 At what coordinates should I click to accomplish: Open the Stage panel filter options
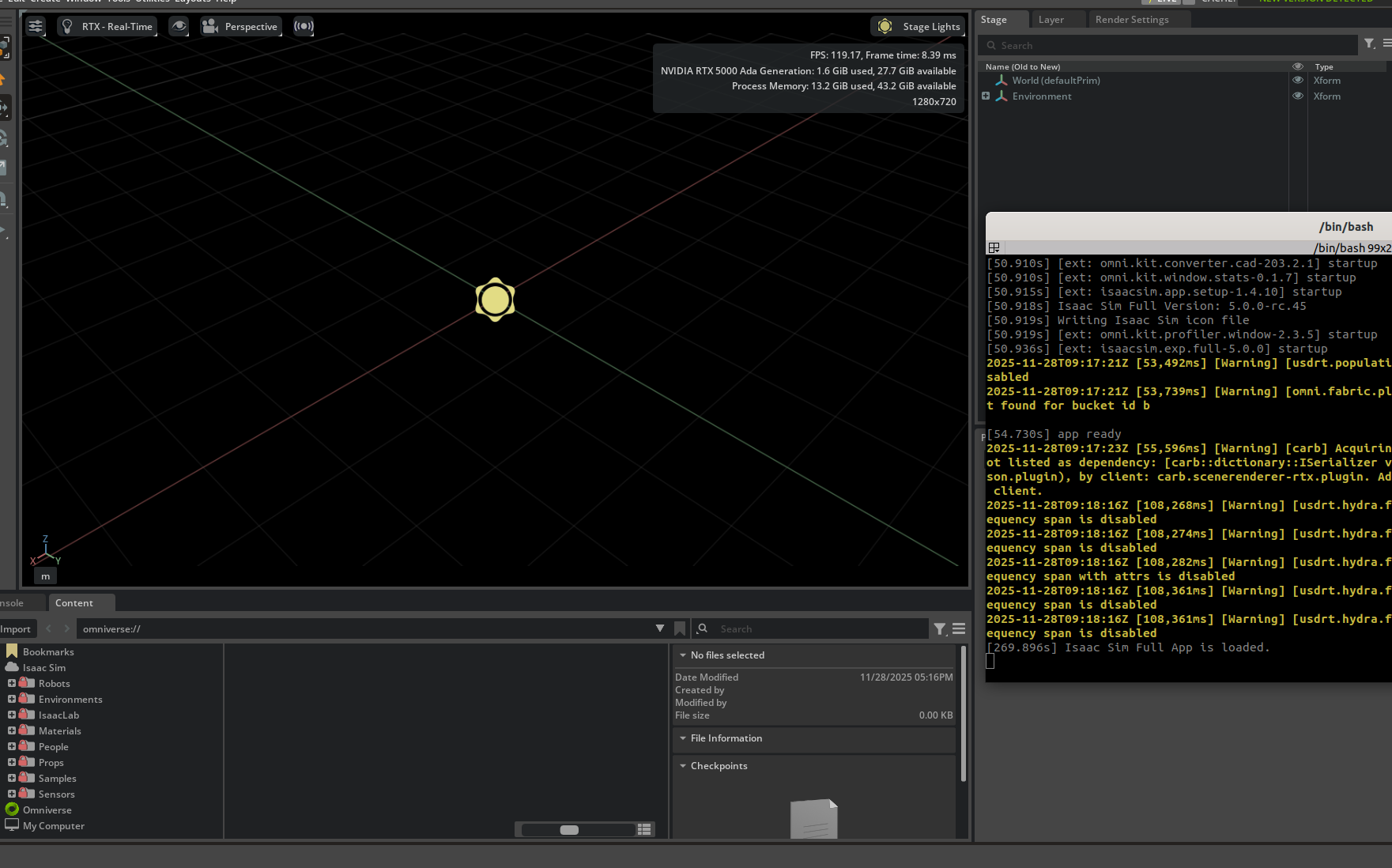[1370, 44]
